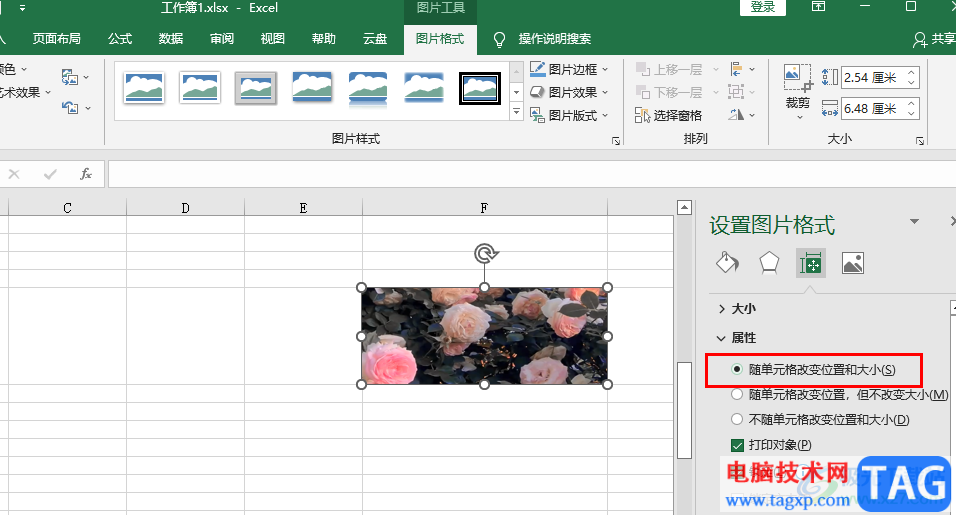Switch to the 云盘 tab
This screenshot has height=515, width=956.
coord(375,39)
